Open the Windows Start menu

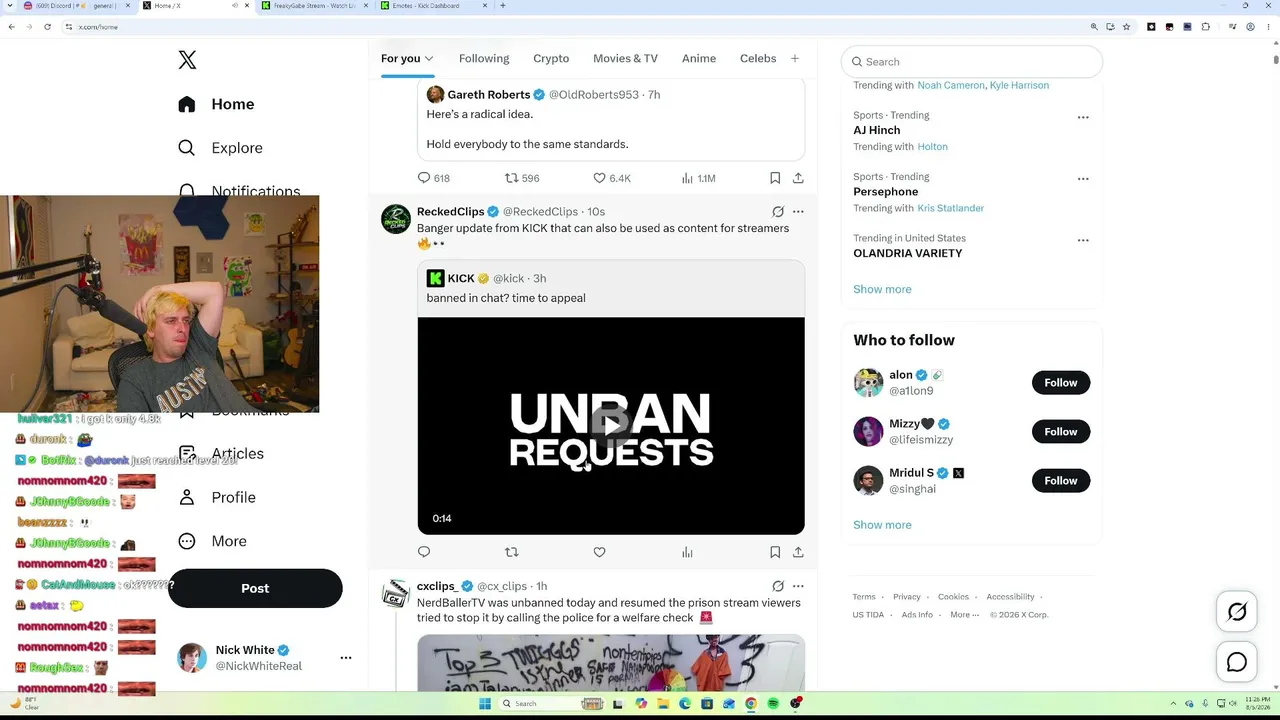click(x=485, y=704)
